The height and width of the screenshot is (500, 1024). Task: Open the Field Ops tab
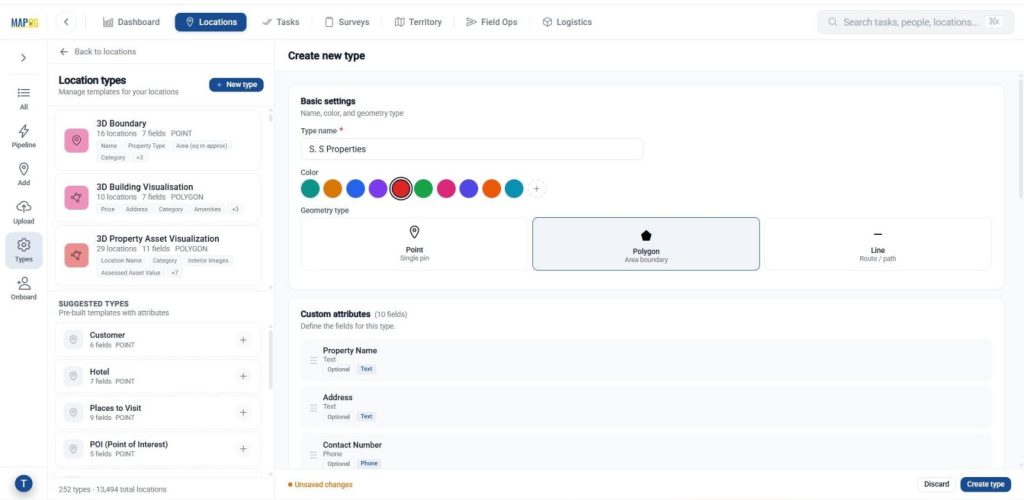click(x=491, y=22)
